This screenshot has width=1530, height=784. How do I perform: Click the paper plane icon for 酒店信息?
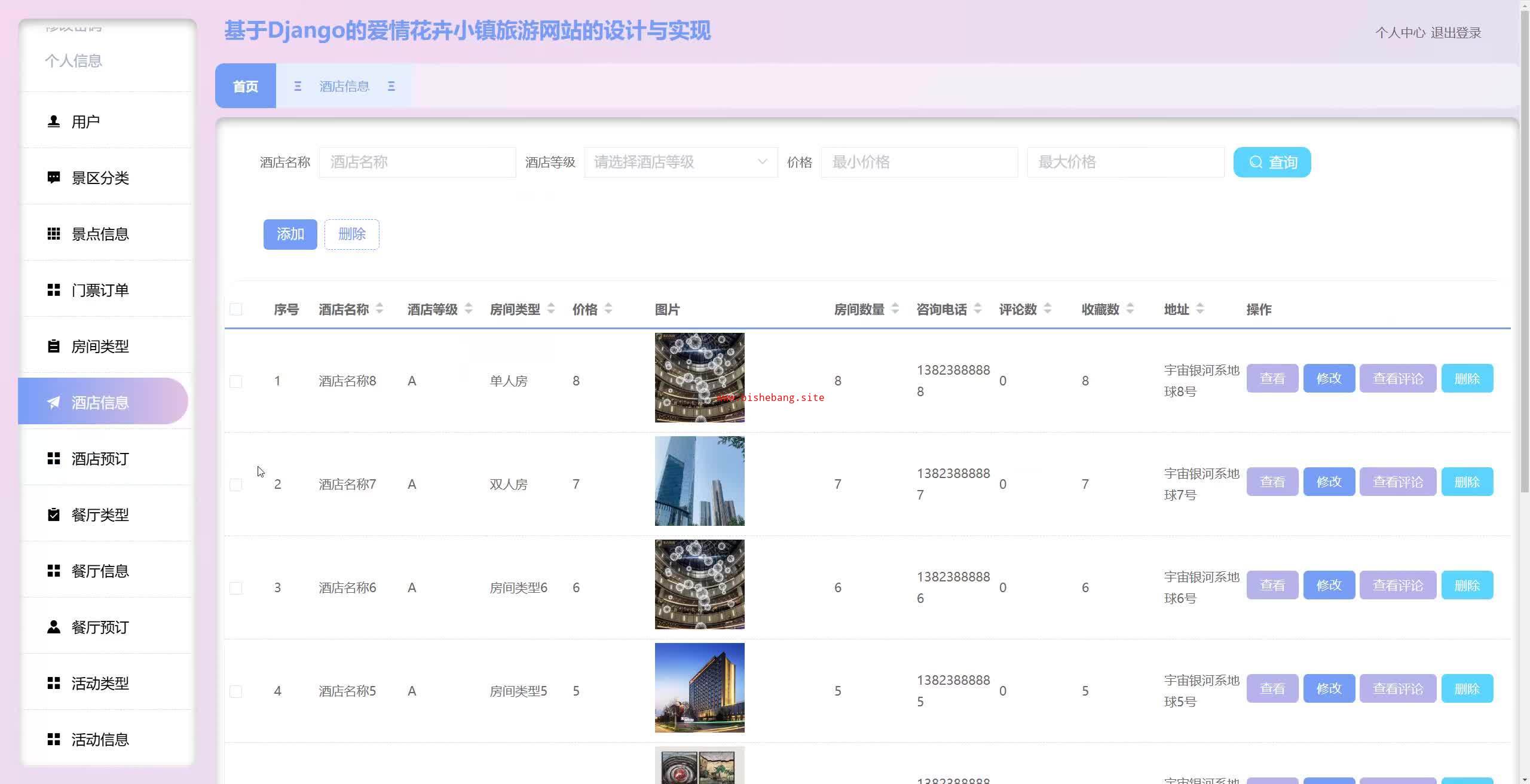tap(53, 403)
